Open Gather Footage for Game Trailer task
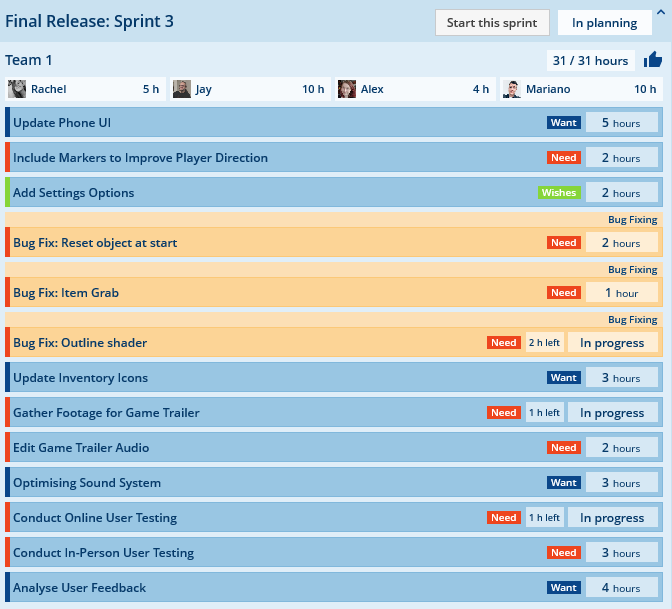The height and width of the screenshot is (609, 672). point(334,413)
